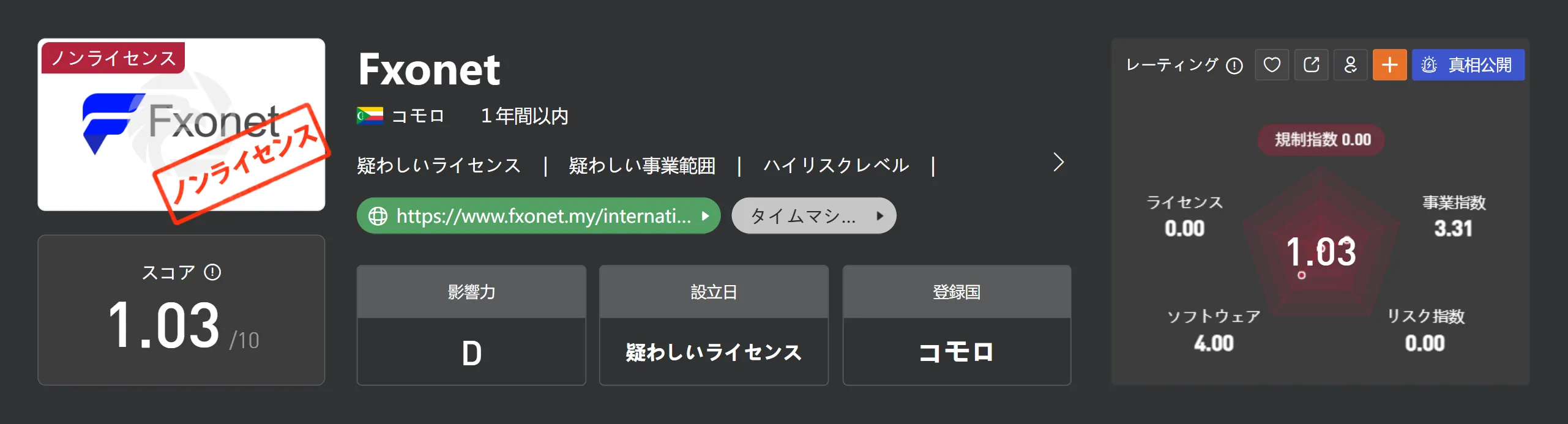Expand the tag list with right chevron
Screen dimensions: 1568x424
point(1058,162)
